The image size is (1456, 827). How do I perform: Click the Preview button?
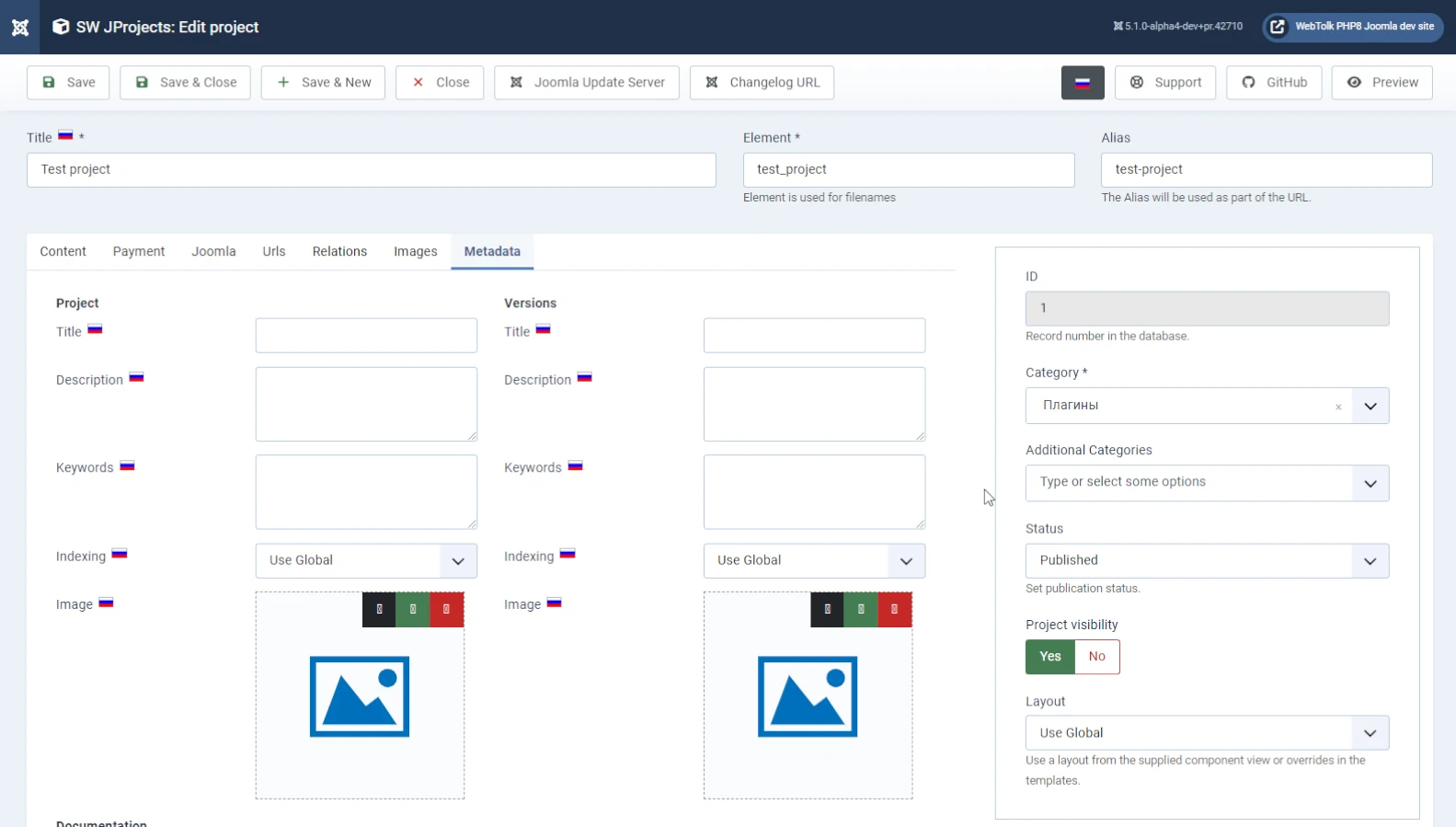[1381, 82]
